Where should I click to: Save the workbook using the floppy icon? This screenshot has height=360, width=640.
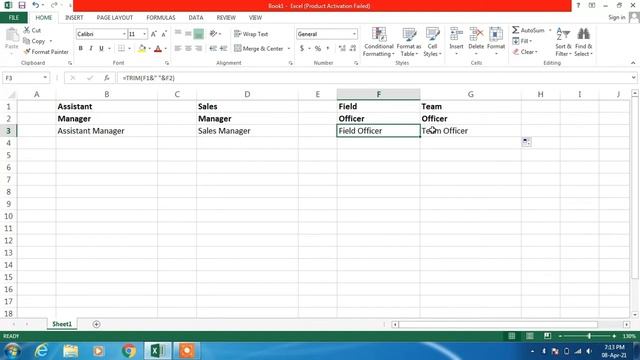[x=22, y=5]
